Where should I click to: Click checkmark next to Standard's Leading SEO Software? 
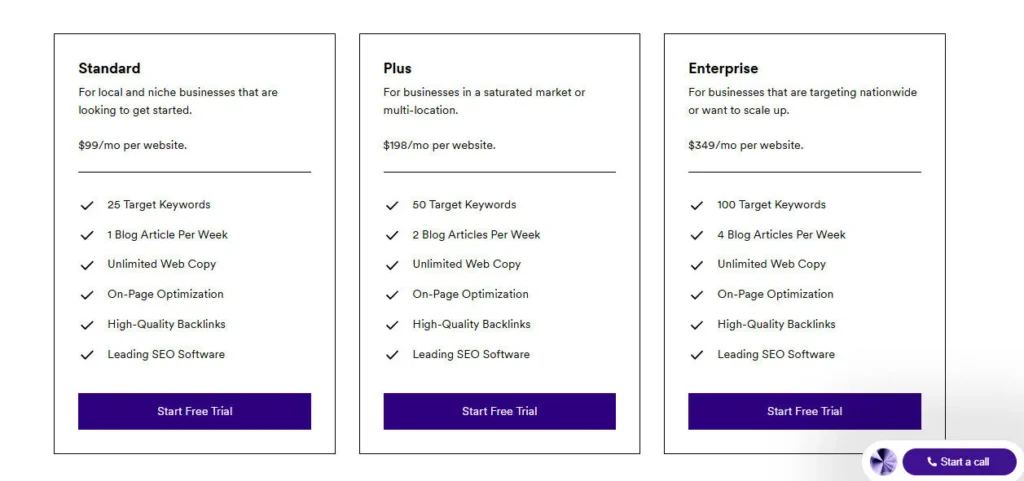pyautogui.click(x=87, y=355)
